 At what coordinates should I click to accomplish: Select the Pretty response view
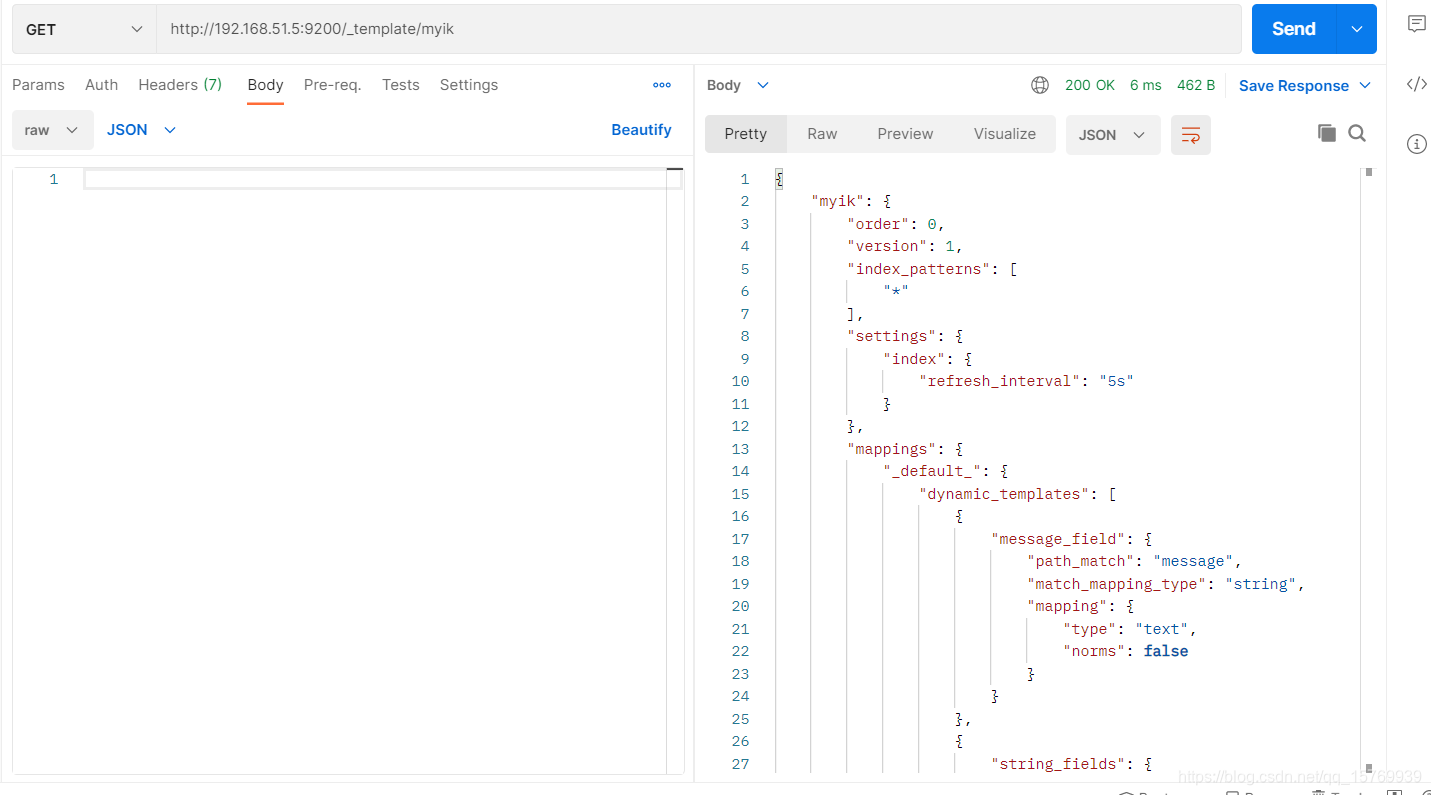click(746, 134)
